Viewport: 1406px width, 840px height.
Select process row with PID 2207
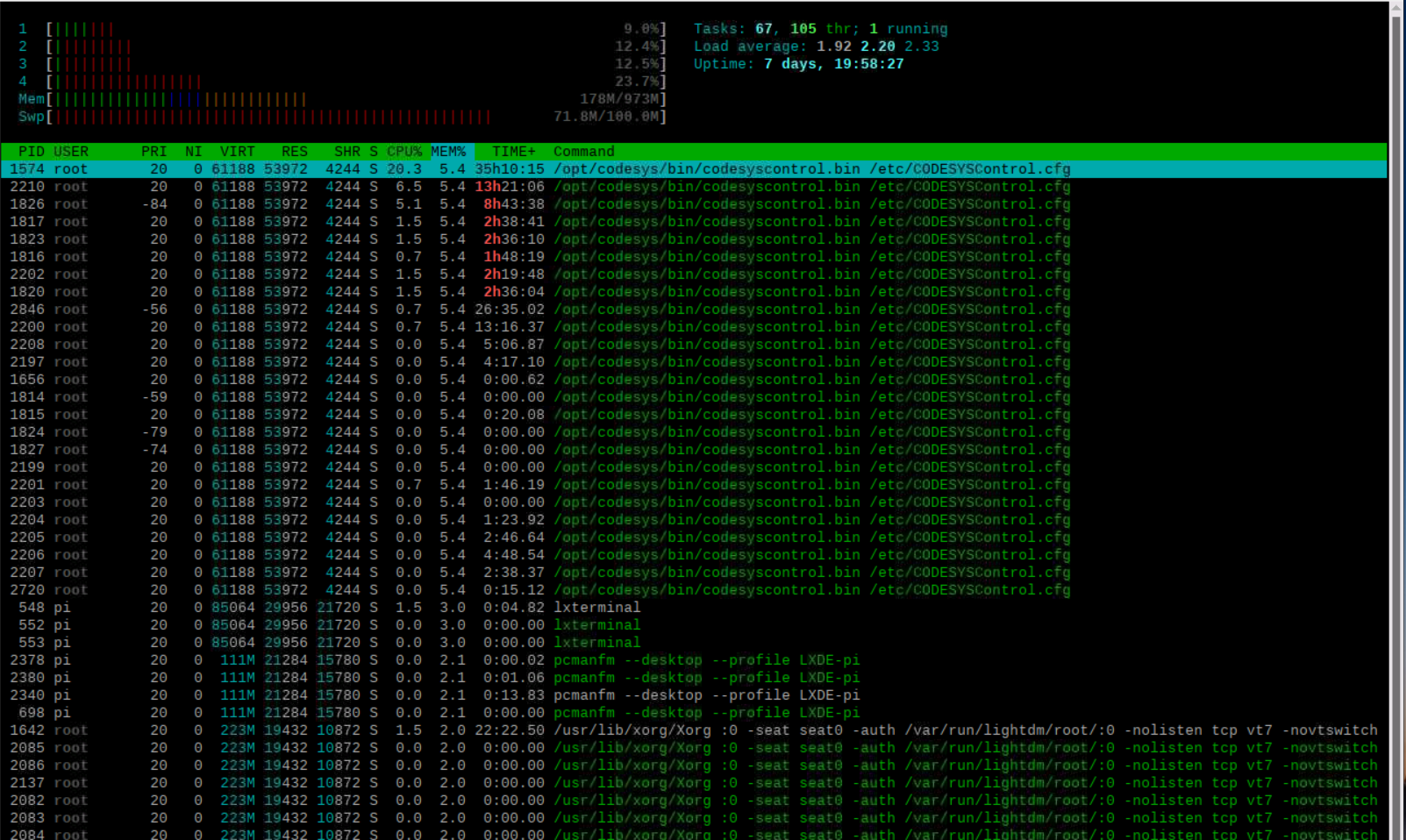coord(694,573)
